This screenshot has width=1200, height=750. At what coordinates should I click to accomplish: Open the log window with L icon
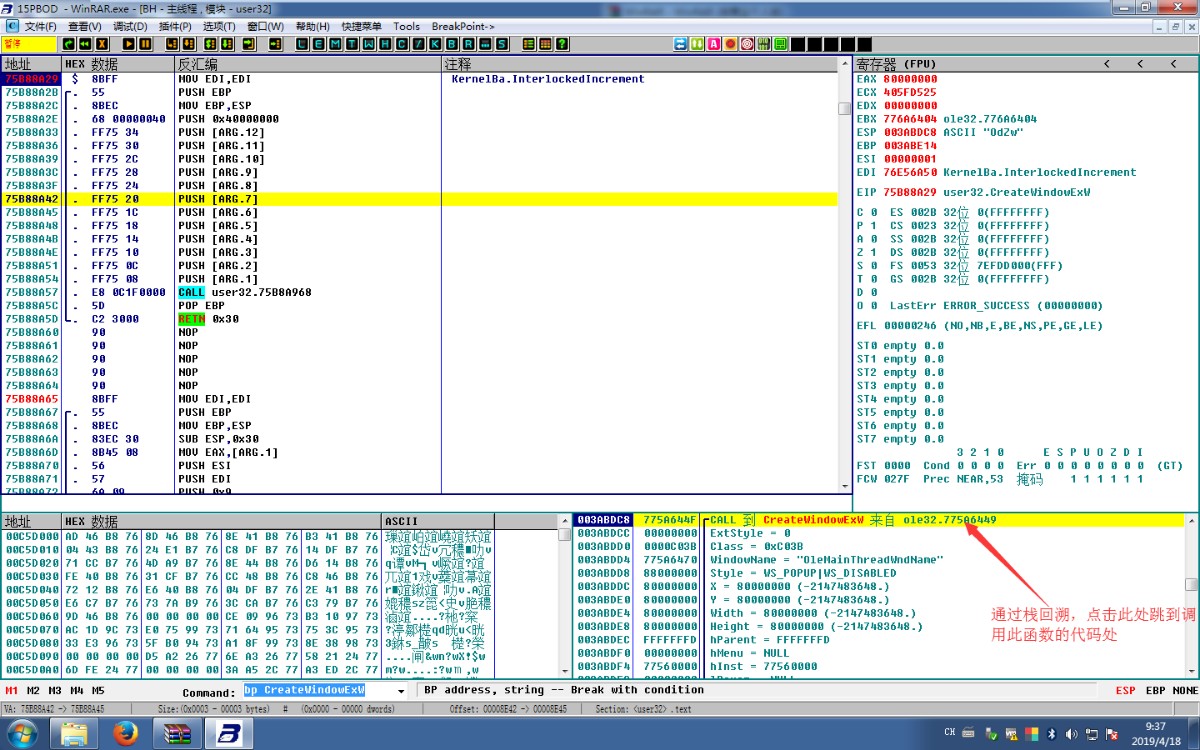(x=304, y=44)
